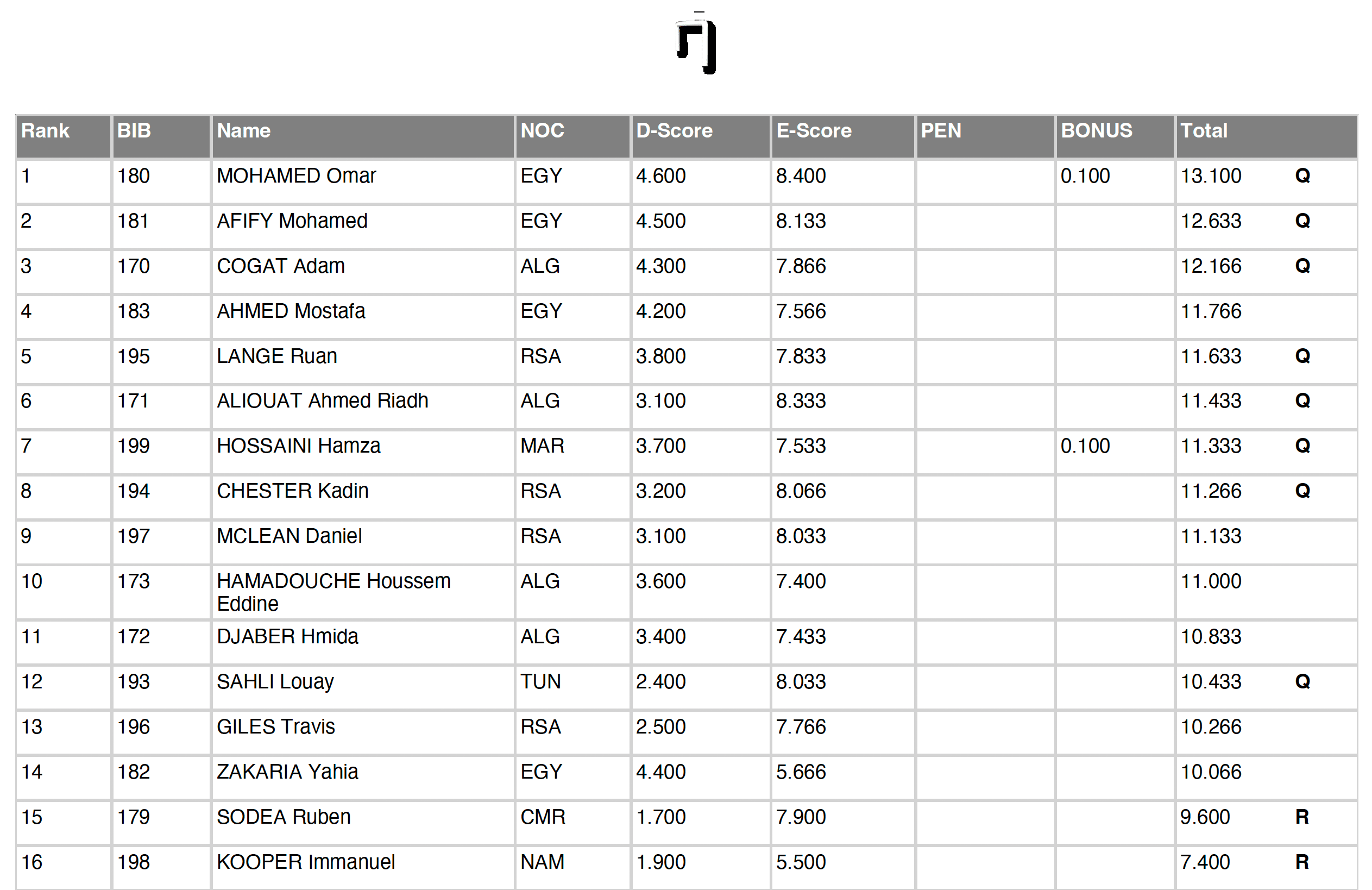
Task: Click the Total column header
Action: click(1204, 131)
